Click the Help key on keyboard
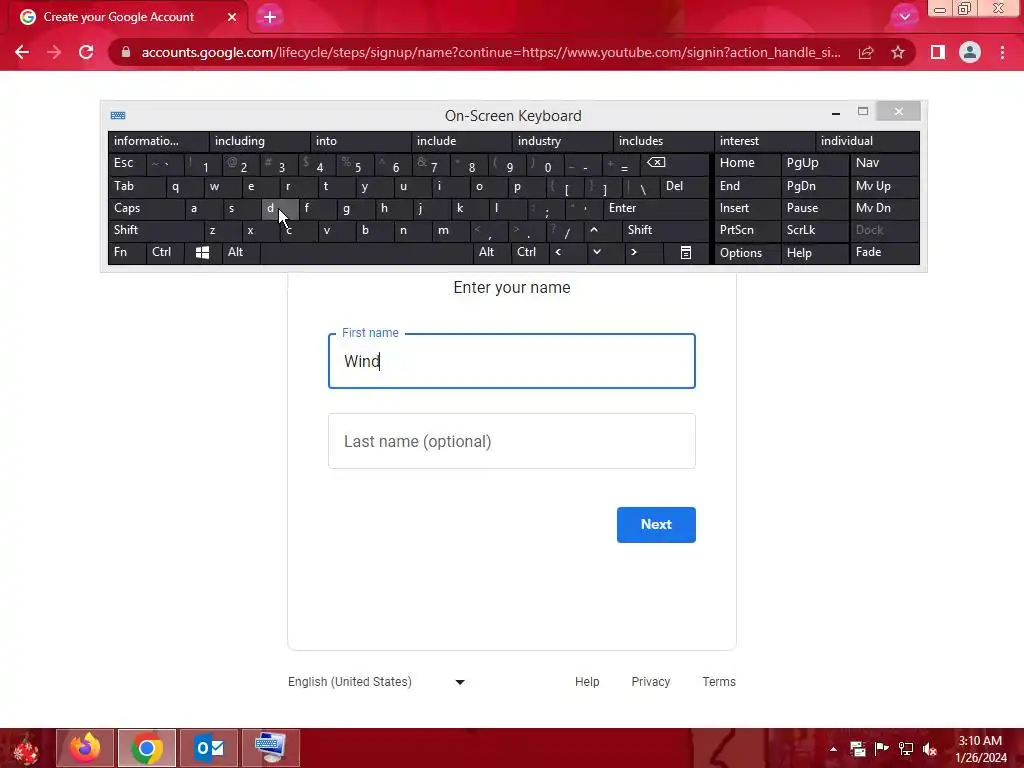The height and width of the screenshot is (768, 1024). coord(814,252)
